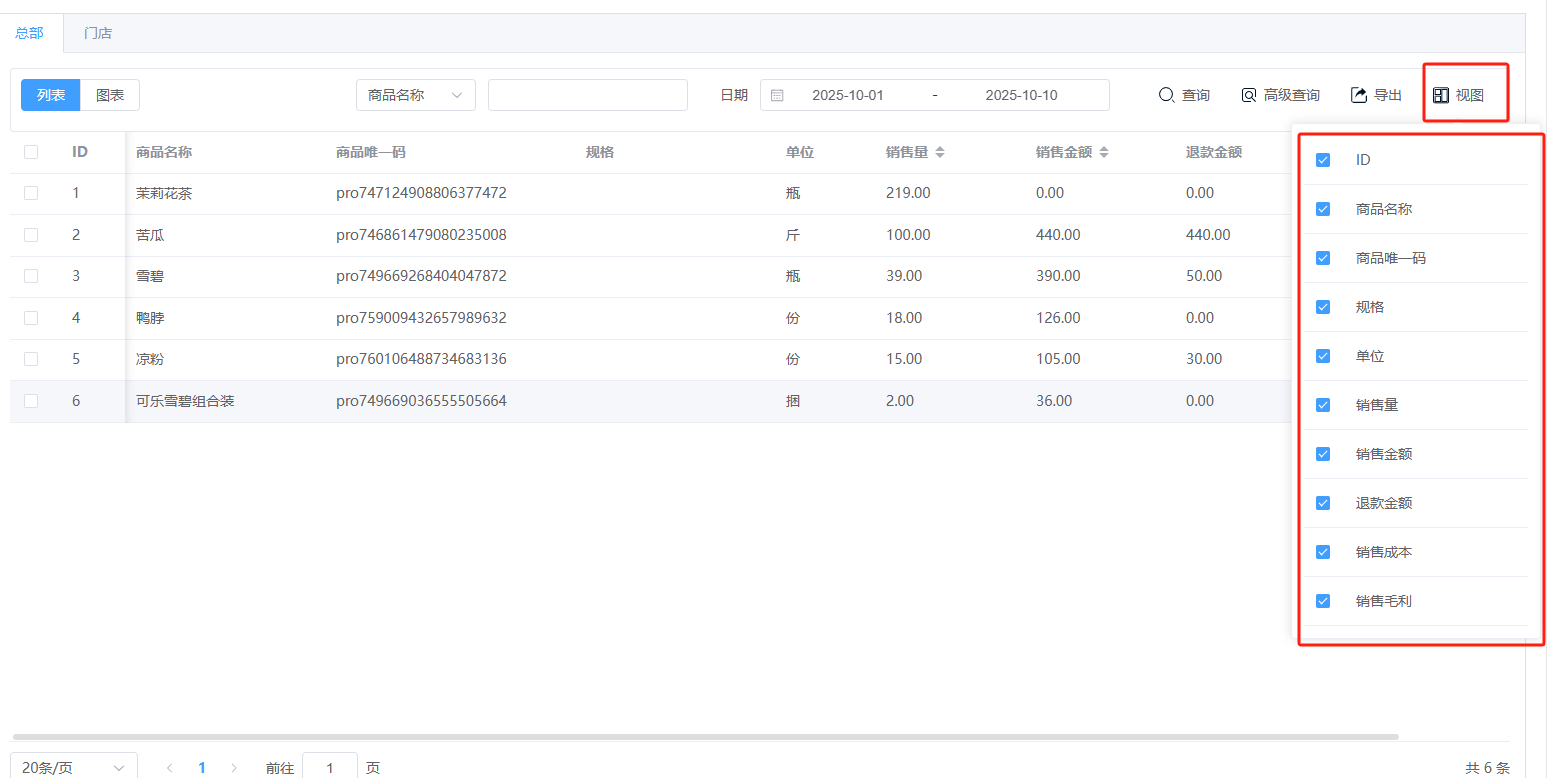Check the select-all checkbox in table header

click(x=31, y=152)
